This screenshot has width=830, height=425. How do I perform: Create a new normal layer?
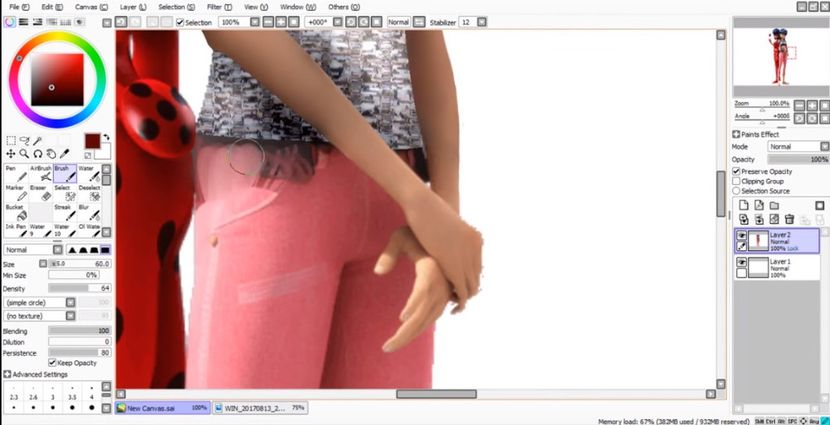pos(744,205)
